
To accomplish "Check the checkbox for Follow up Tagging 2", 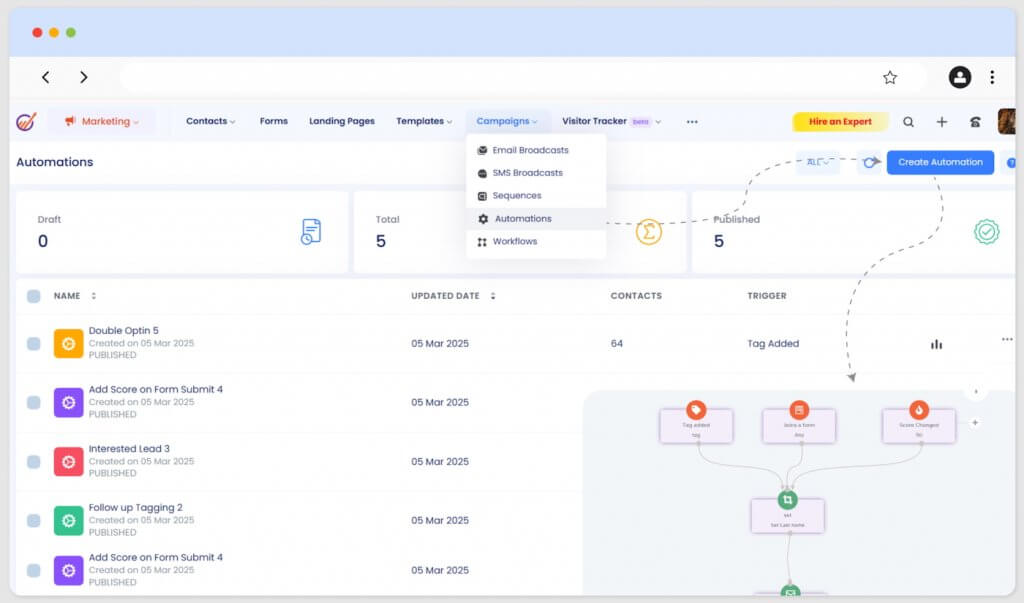I will click(x=33, y=520).
